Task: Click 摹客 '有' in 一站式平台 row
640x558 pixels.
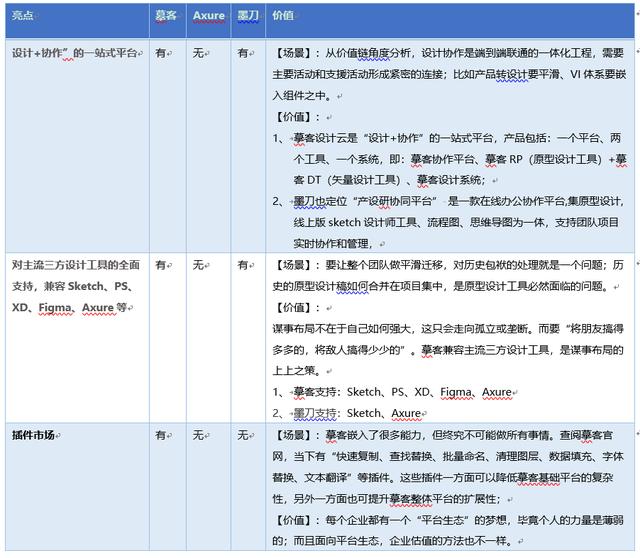Action: [x=161, y=53]
